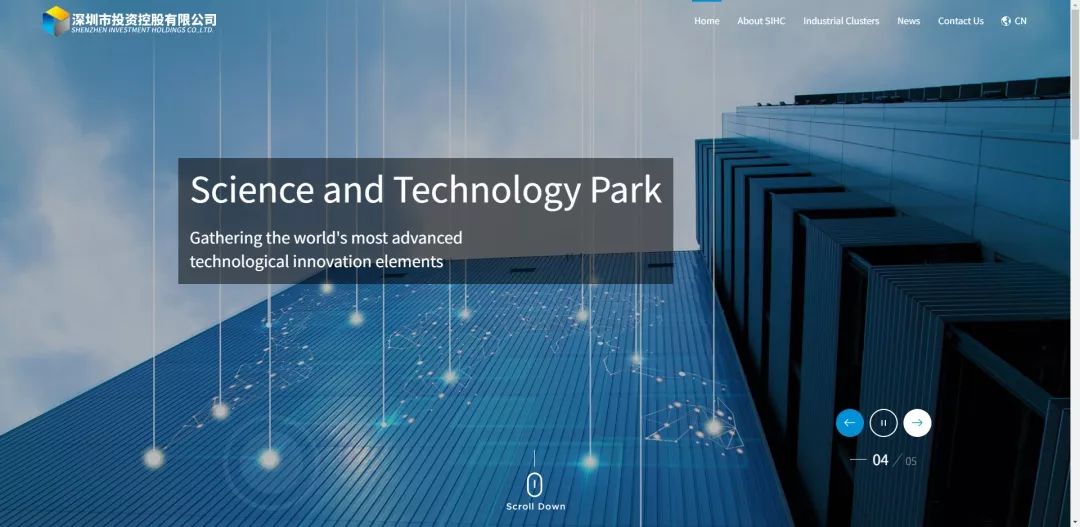The width and height of the screenshot is (1080, 527).
Task: Open the Contact Us page
Action: point(961,21)
